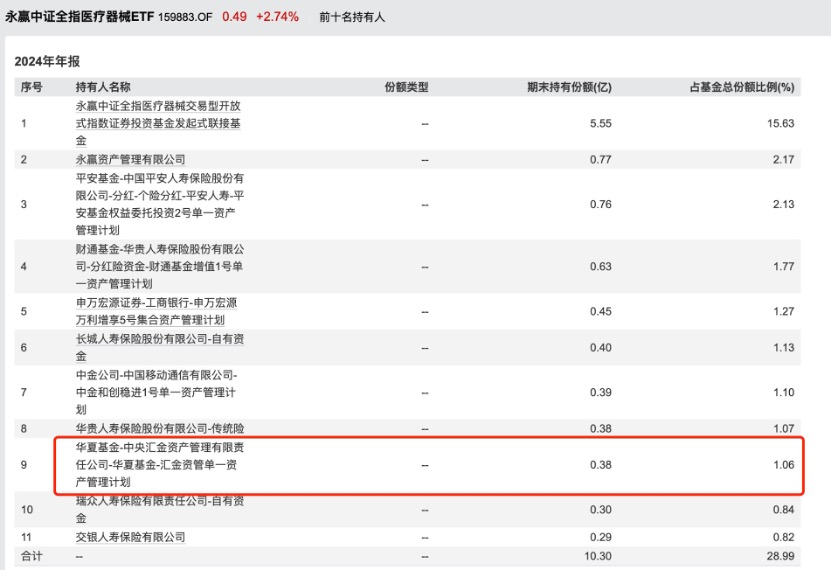Click the 占基金总份额比例(%) column header
This screenshot has width=832, height=570.
tap(742, 87)
